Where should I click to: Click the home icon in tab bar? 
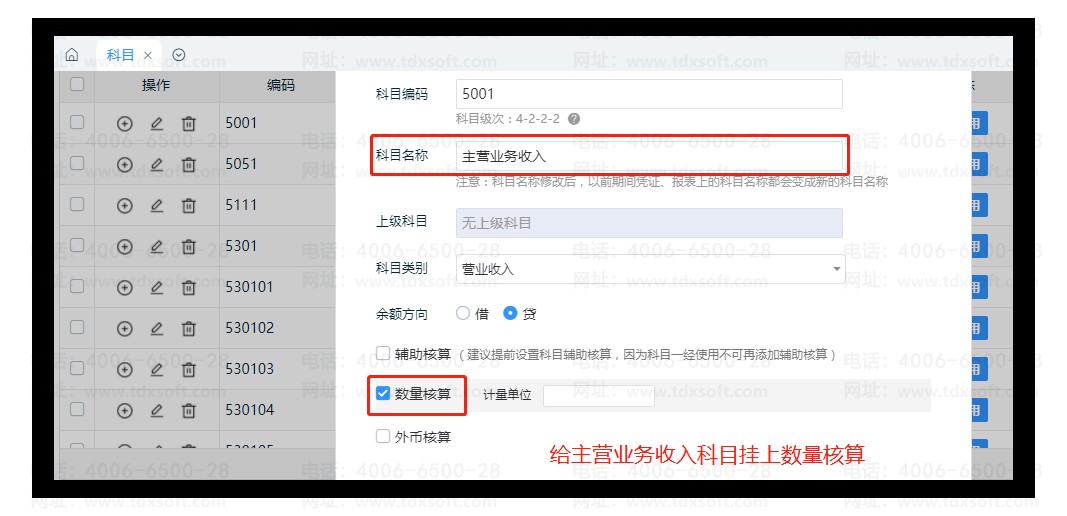tap(71, 56)
